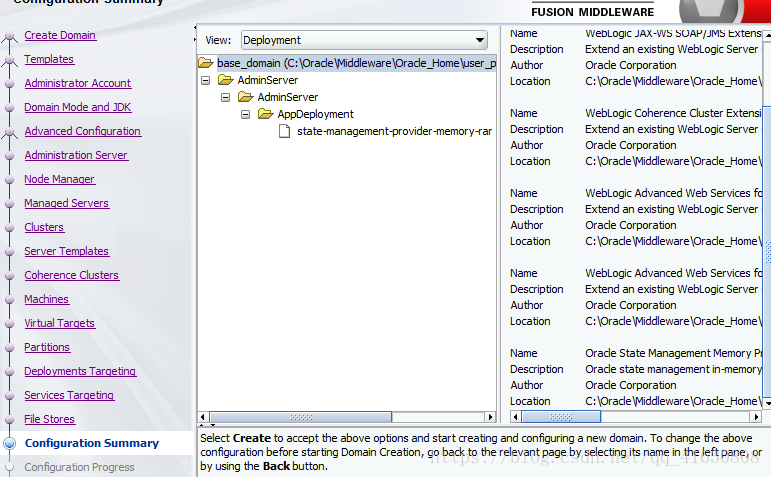Click tree panel scroll left arrow
This screenshot has width=771, height=477.
click(x=203, y=417)
